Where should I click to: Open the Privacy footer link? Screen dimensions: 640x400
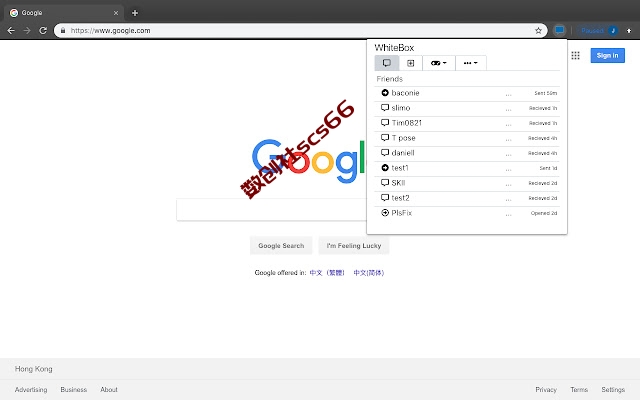(546, 390)
